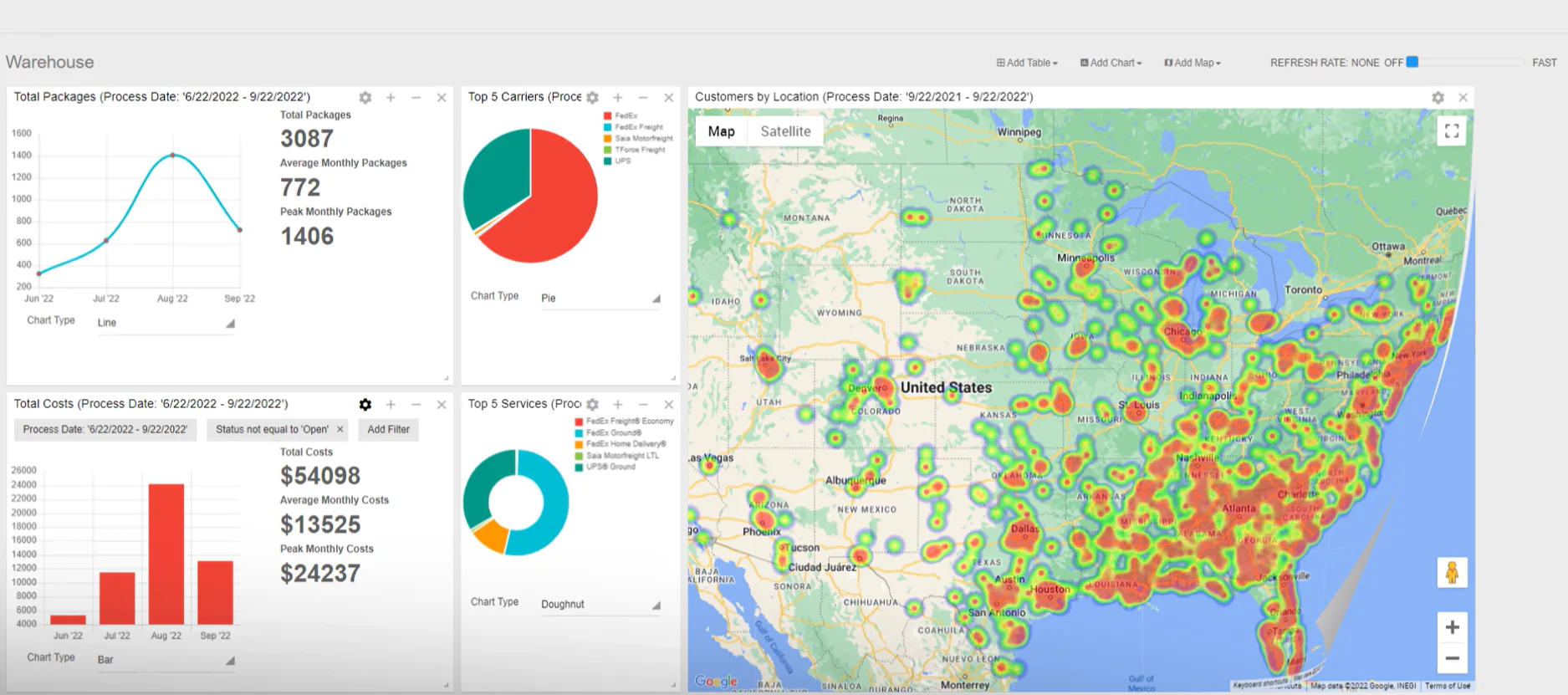This screenshot has width=1568, height=695.
Task: Open settings gear on Customers by Location map
Action: point(1438,98)
